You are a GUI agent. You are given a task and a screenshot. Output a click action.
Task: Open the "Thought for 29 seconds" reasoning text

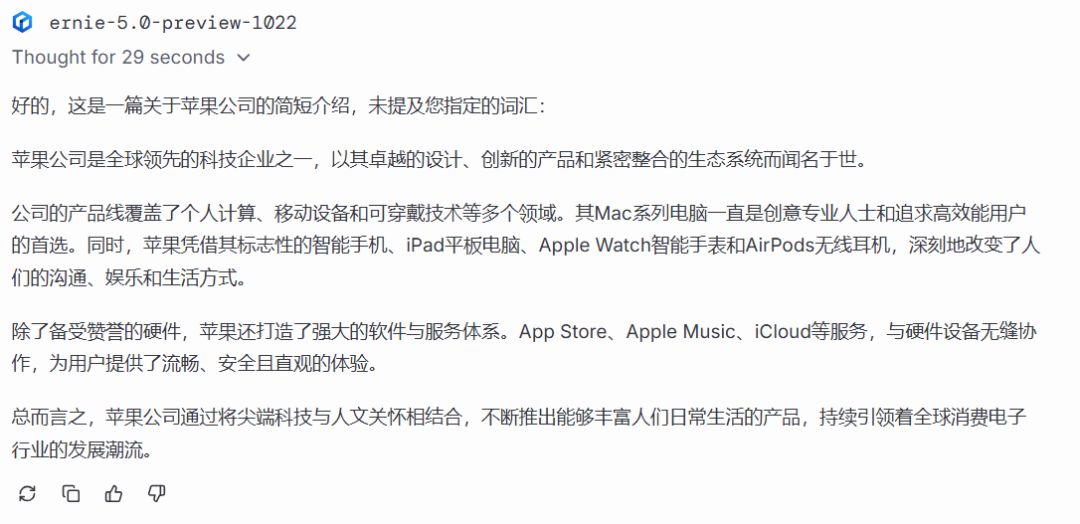pyautogui.click(x=118, y=57)
